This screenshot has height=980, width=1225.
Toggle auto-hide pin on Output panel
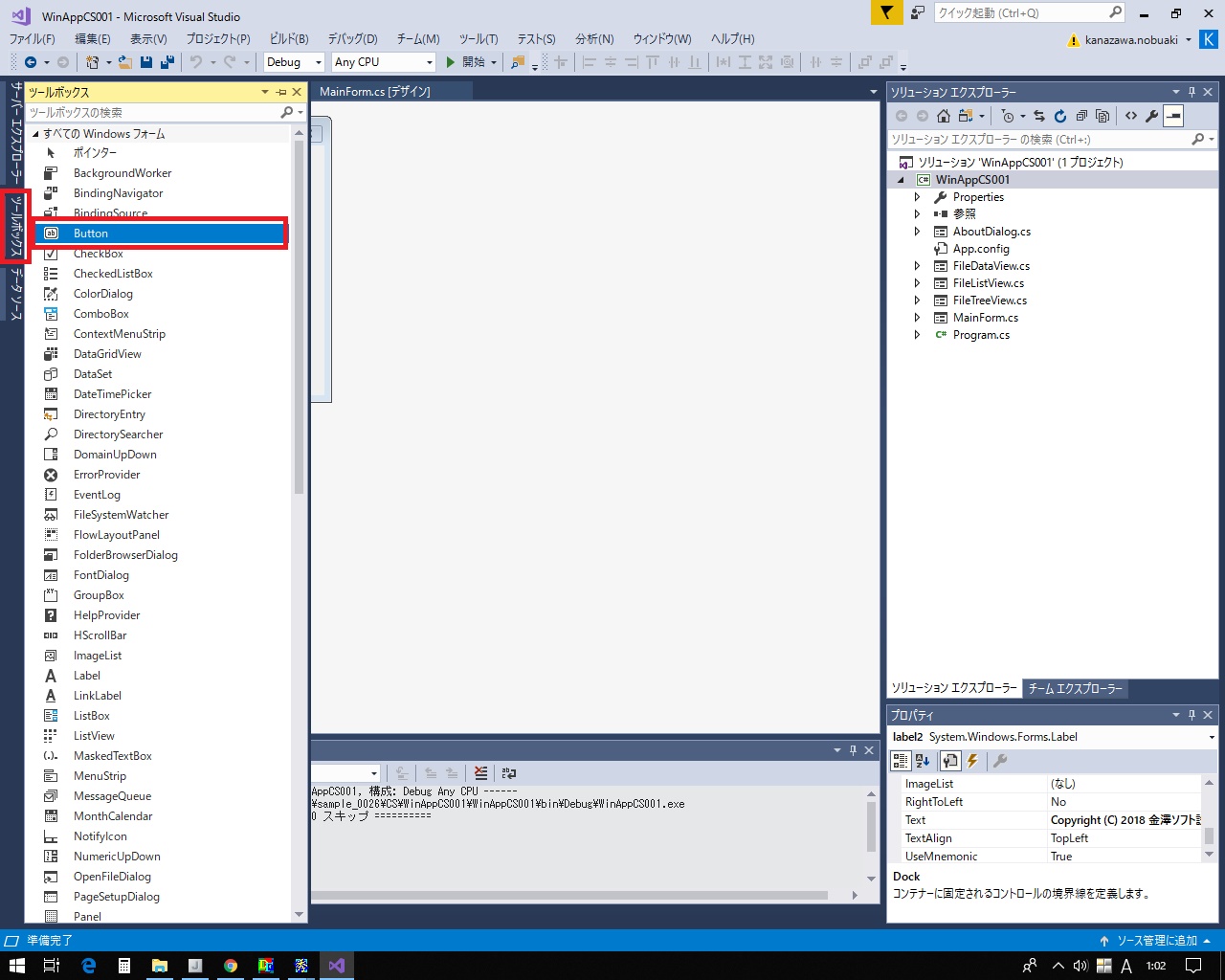tap(853, 750)
